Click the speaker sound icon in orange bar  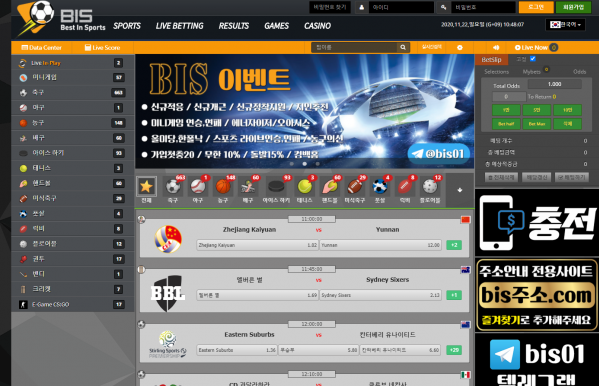click(x=496, y=48)
